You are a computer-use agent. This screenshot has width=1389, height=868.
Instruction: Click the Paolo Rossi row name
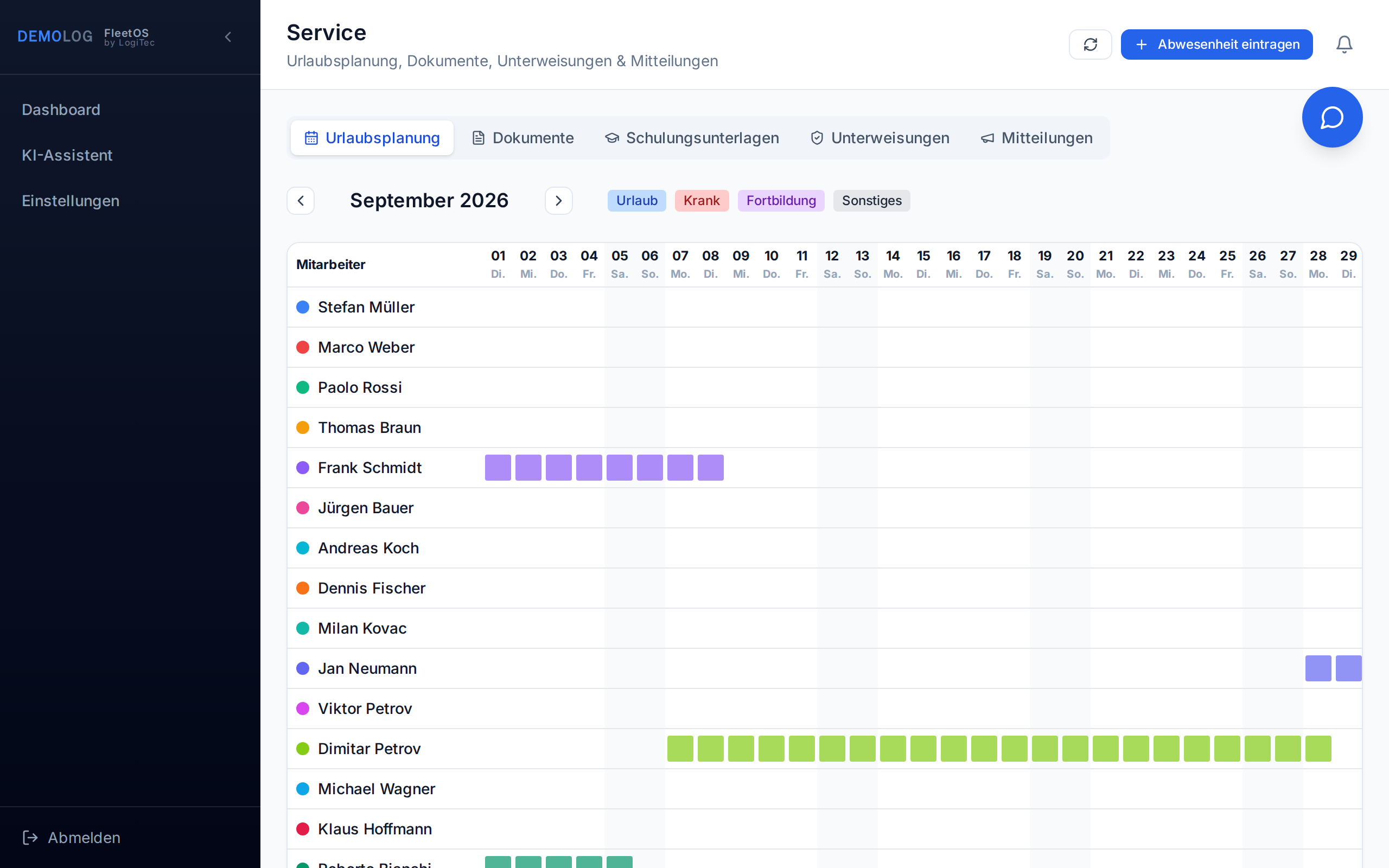360,387
